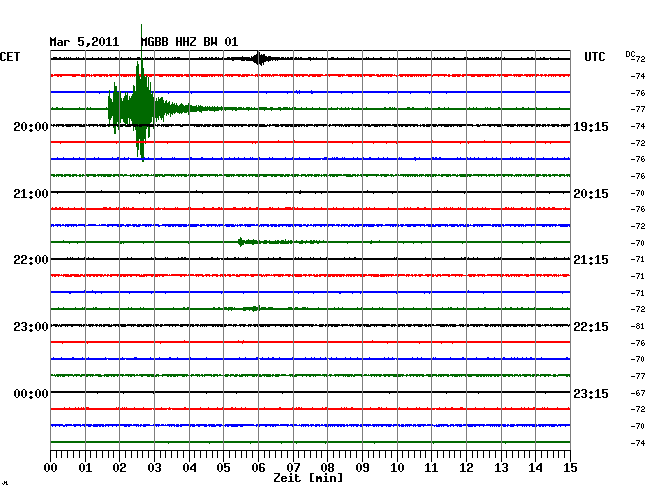Click the 20:15 UTC time label

[x=591, y=194]
